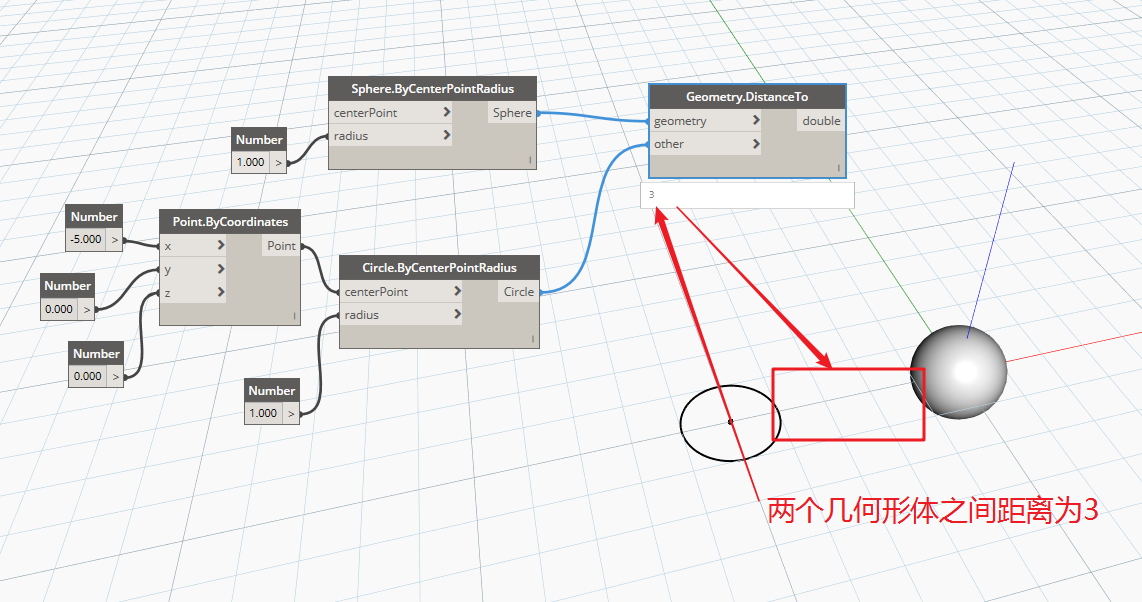1142x602 pixels.
Task: Click radius input port on Sphere node
Action: point(390,135)
